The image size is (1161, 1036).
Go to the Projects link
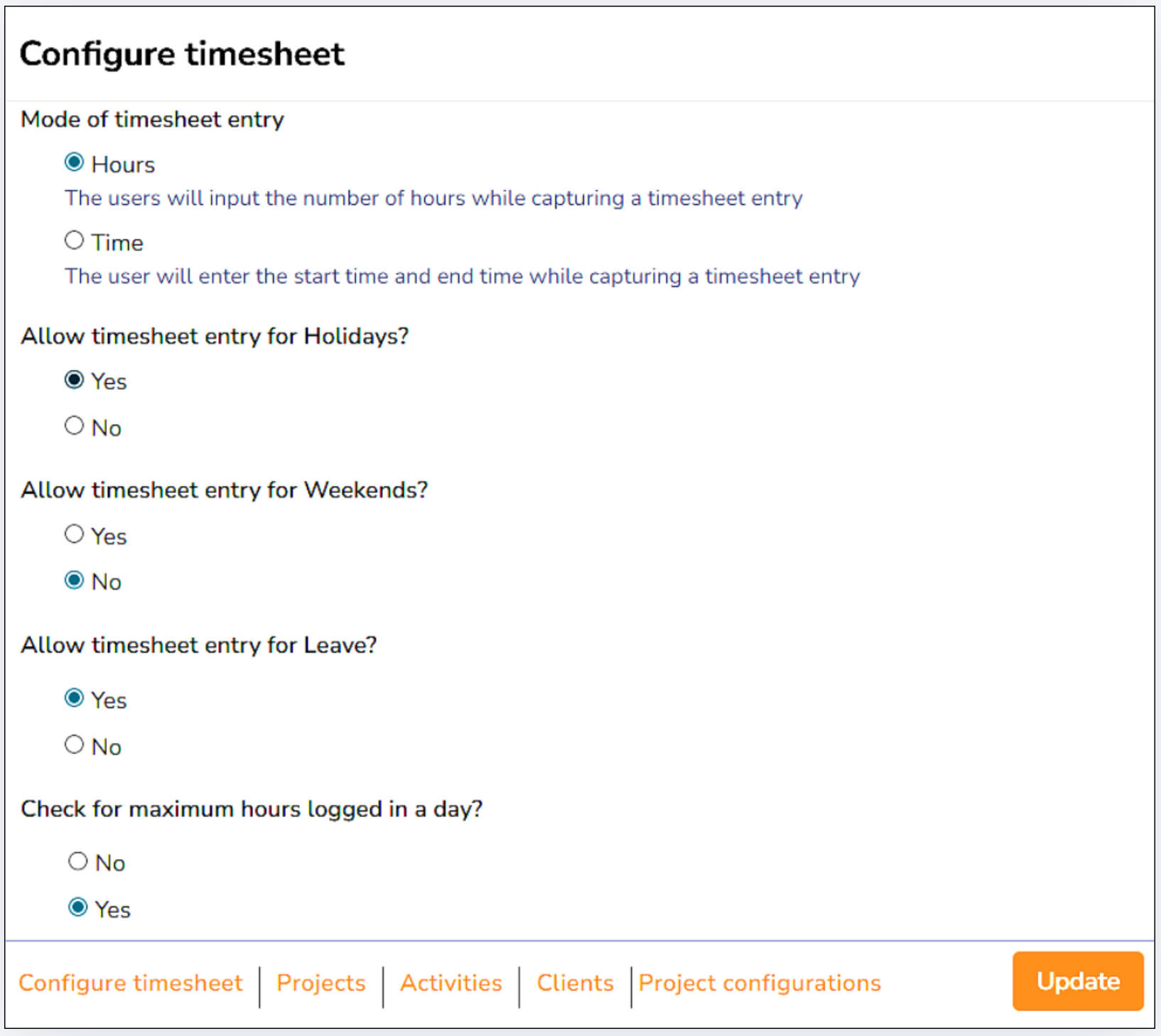point(321,983)
